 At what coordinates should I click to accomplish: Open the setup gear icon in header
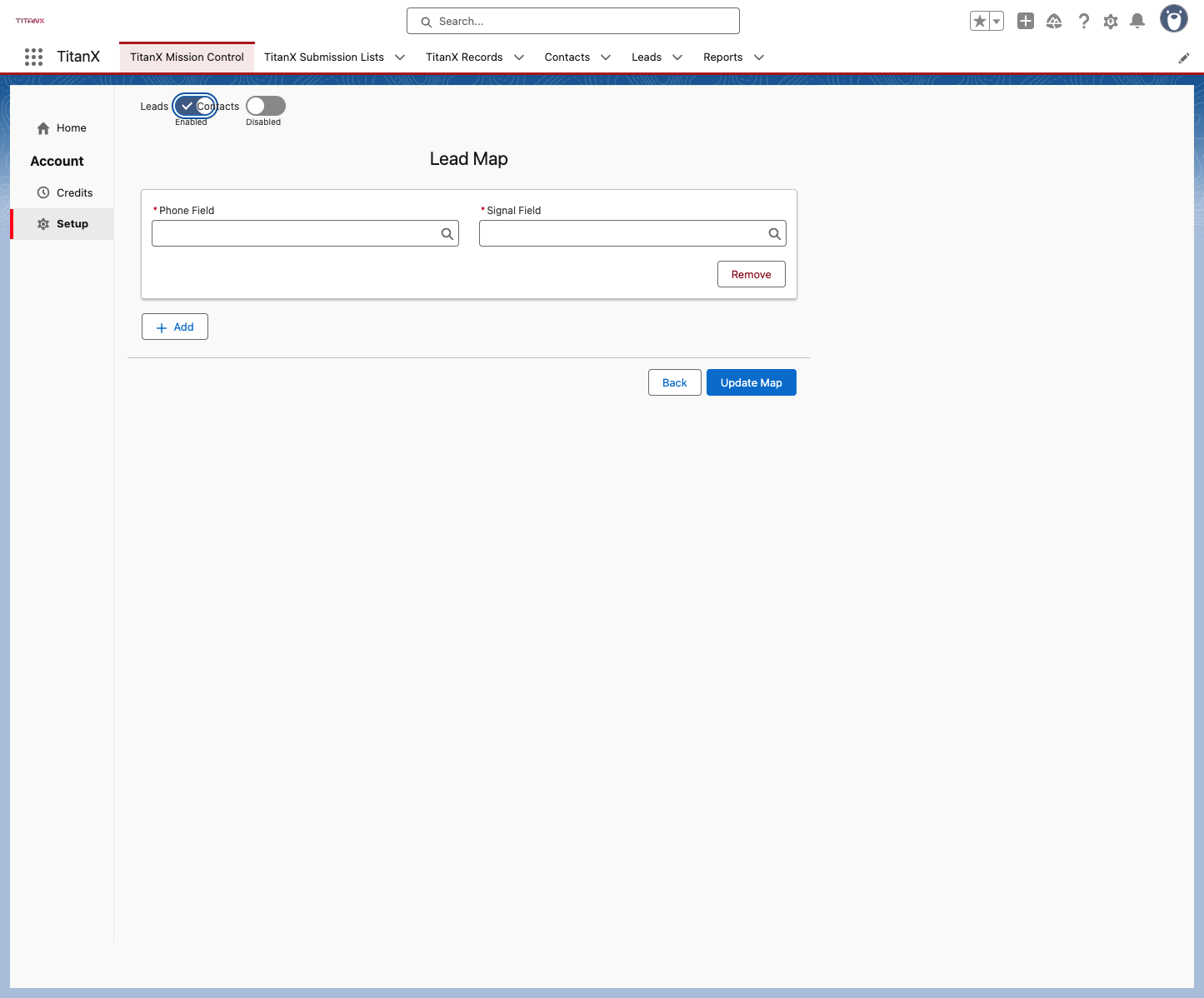point(1111,22)
